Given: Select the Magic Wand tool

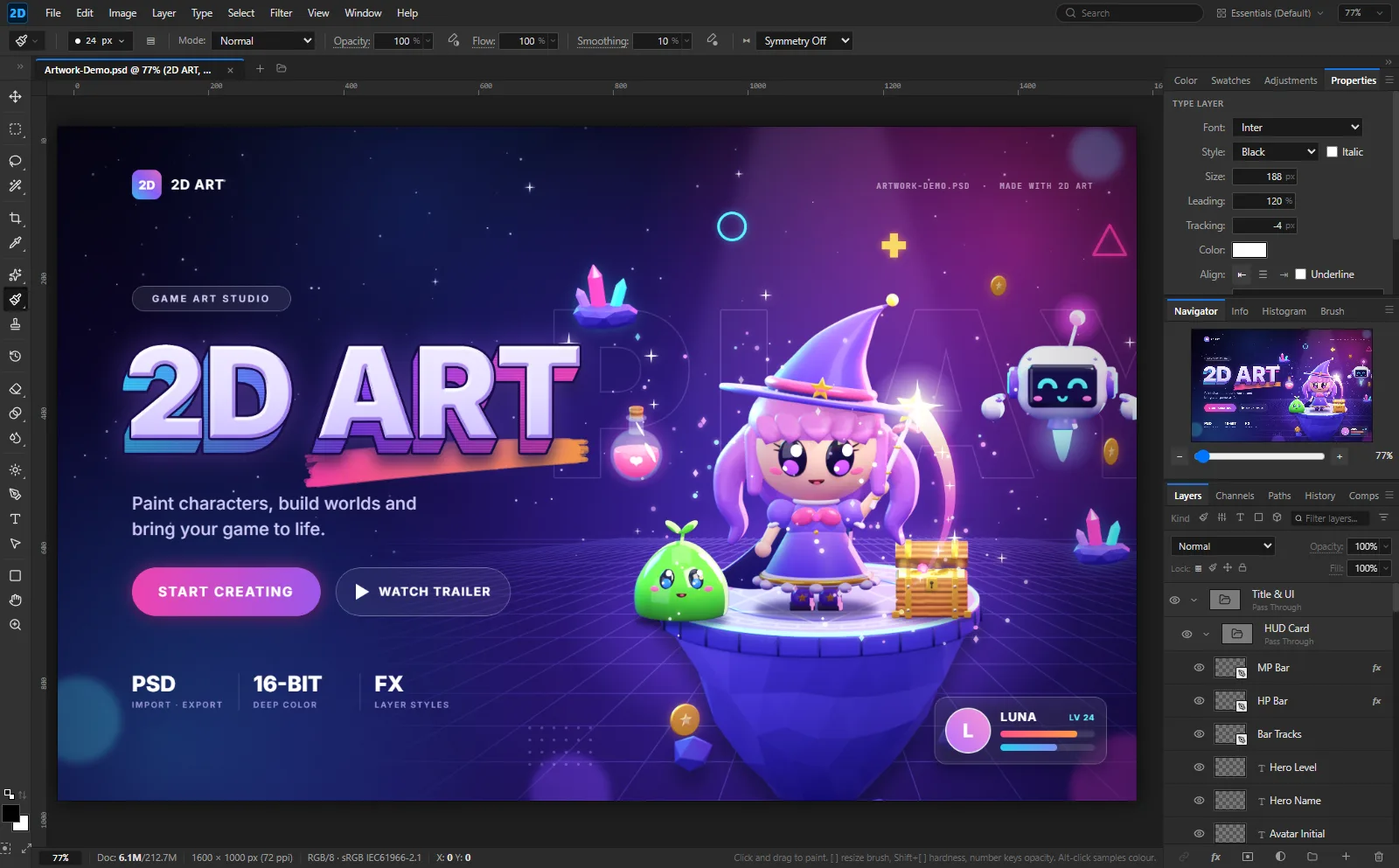Looking at the screenshot, I should pos(15,186).
